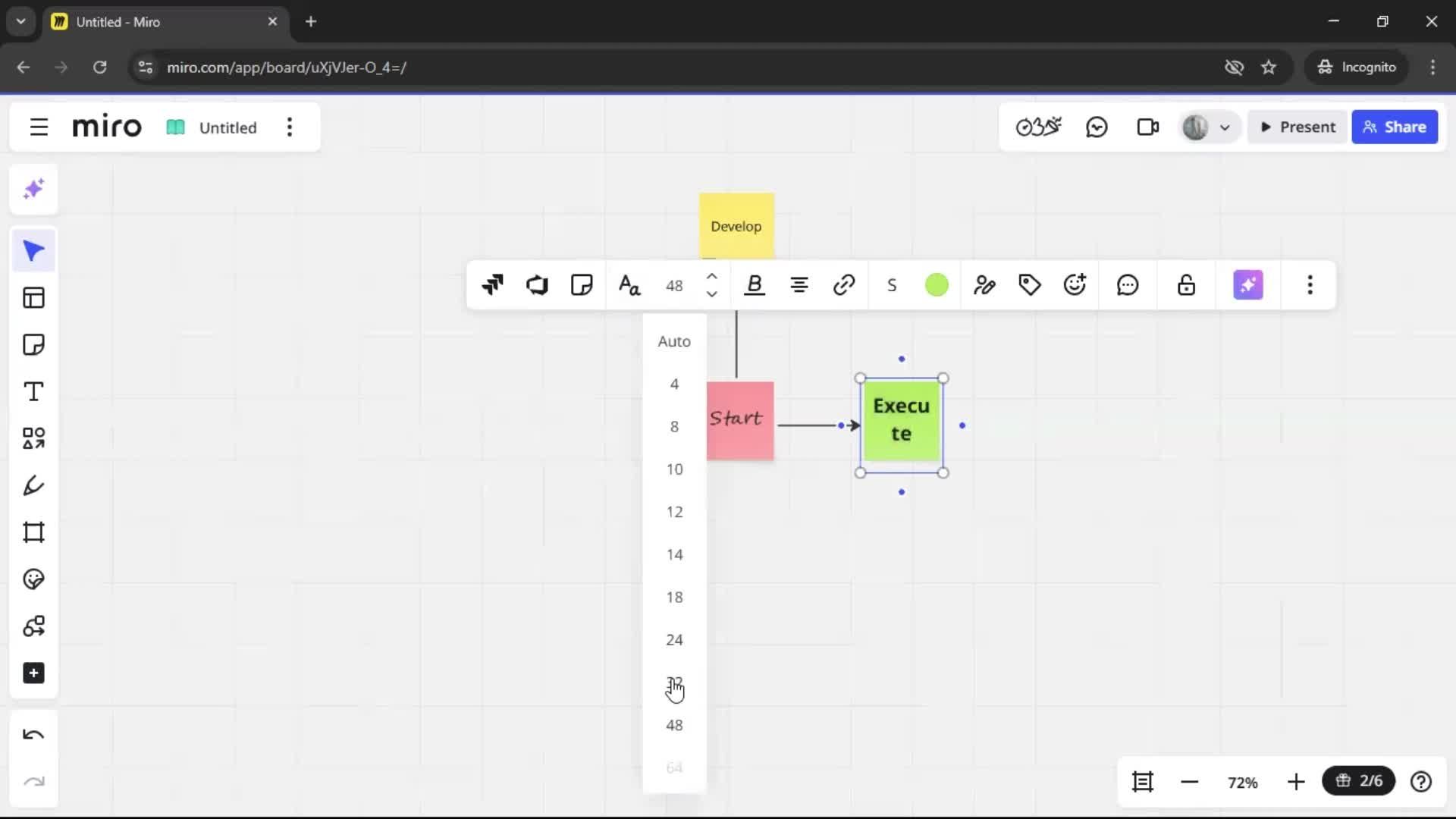Viewport: 1456px width, 819px height.
Task: Select the Pen drawing tool
Action: point(33,485)
